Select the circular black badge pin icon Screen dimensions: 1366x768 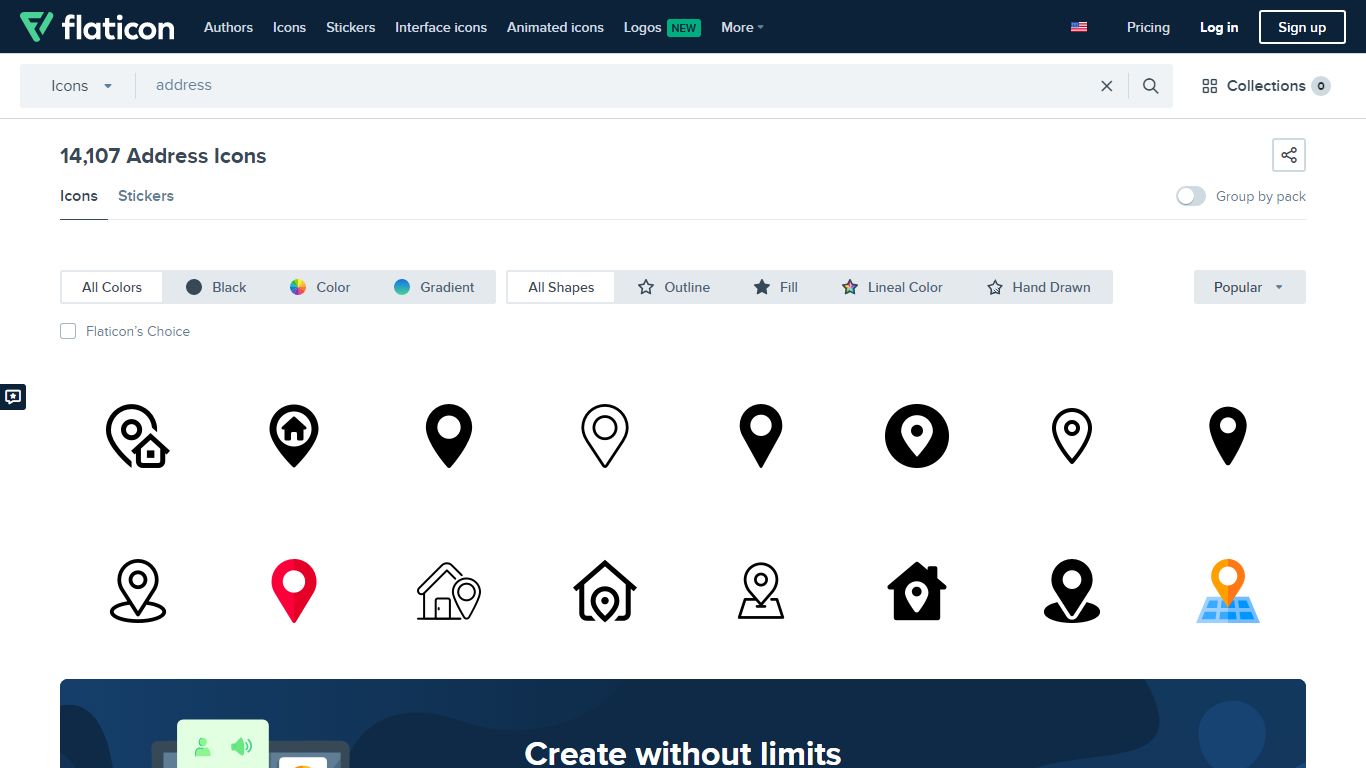(x=917, y=436)
